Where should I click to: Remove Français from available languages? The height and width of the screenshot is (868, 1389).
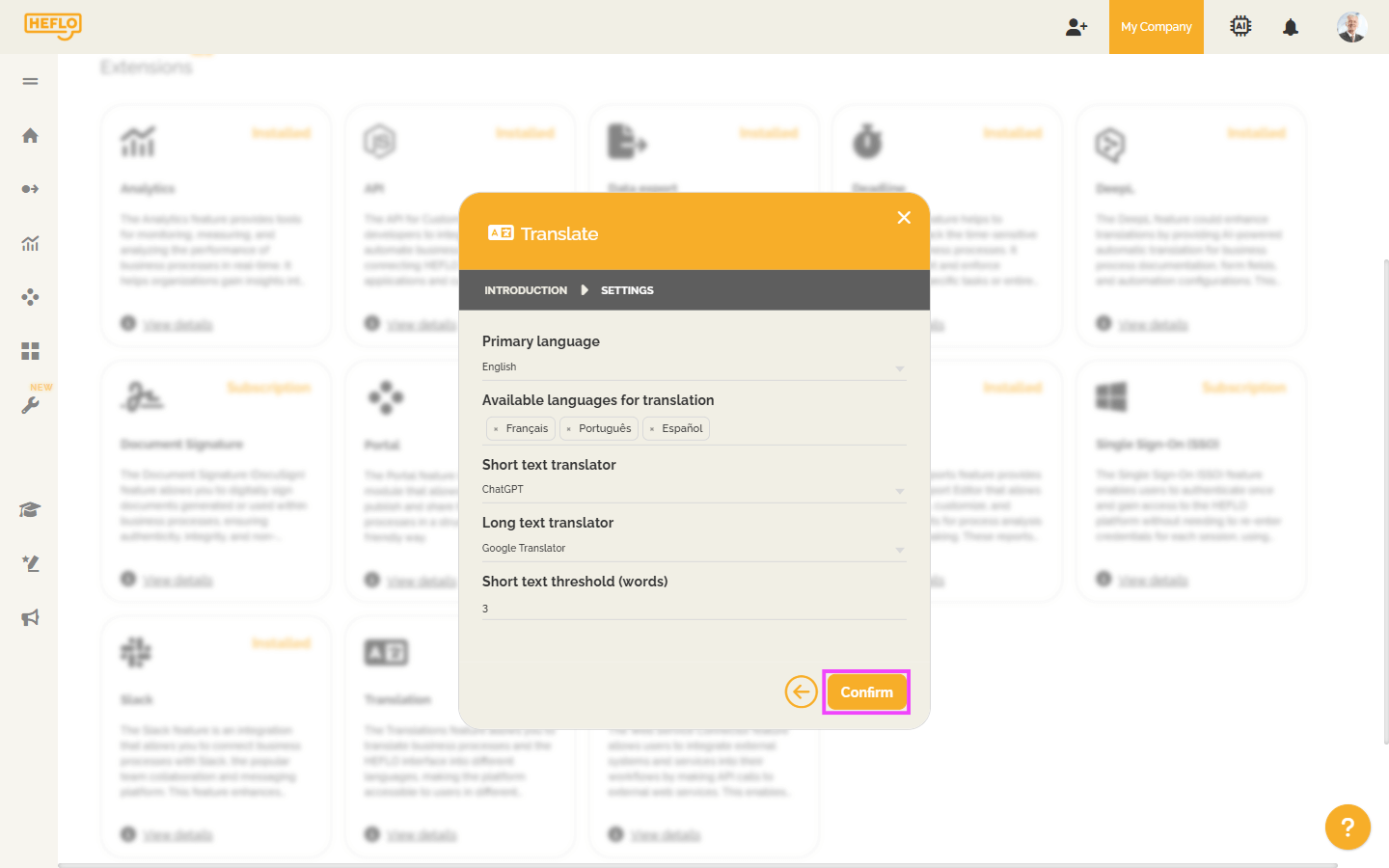click(x=496, y=429)
